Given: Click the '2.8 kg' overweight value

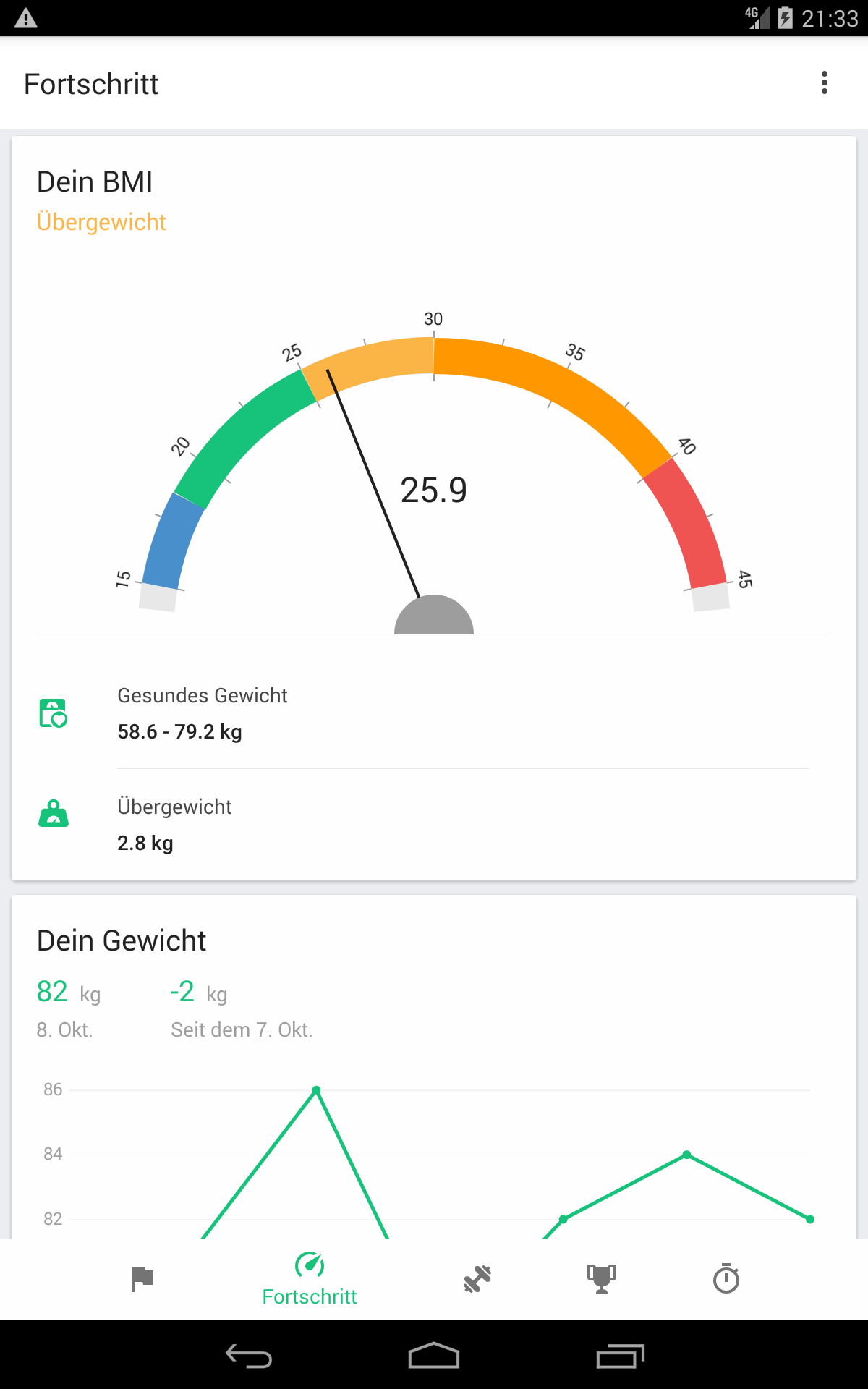Looking at the screenshot, I should click(x=145, y=843).
